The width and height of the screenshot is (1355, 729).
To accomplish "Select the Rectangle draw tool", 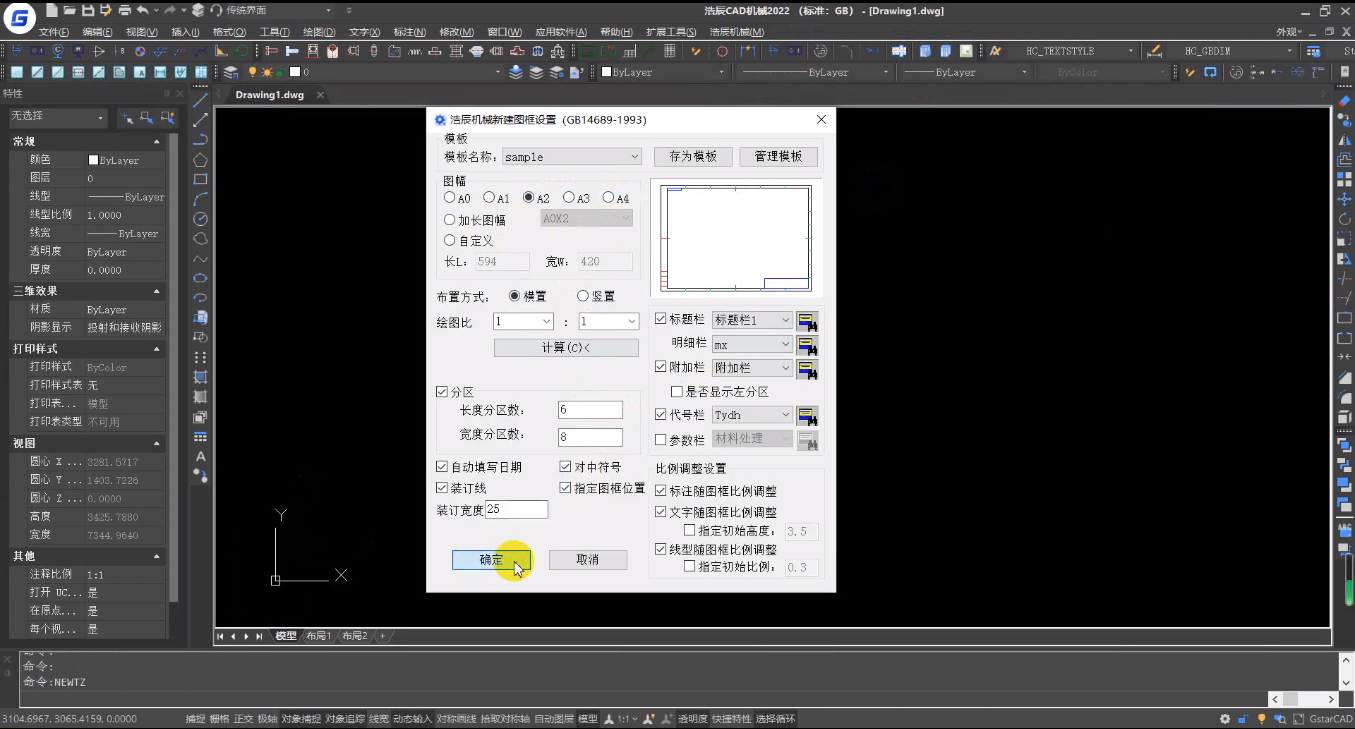I will pyautogui.click(x=200, y=179).
